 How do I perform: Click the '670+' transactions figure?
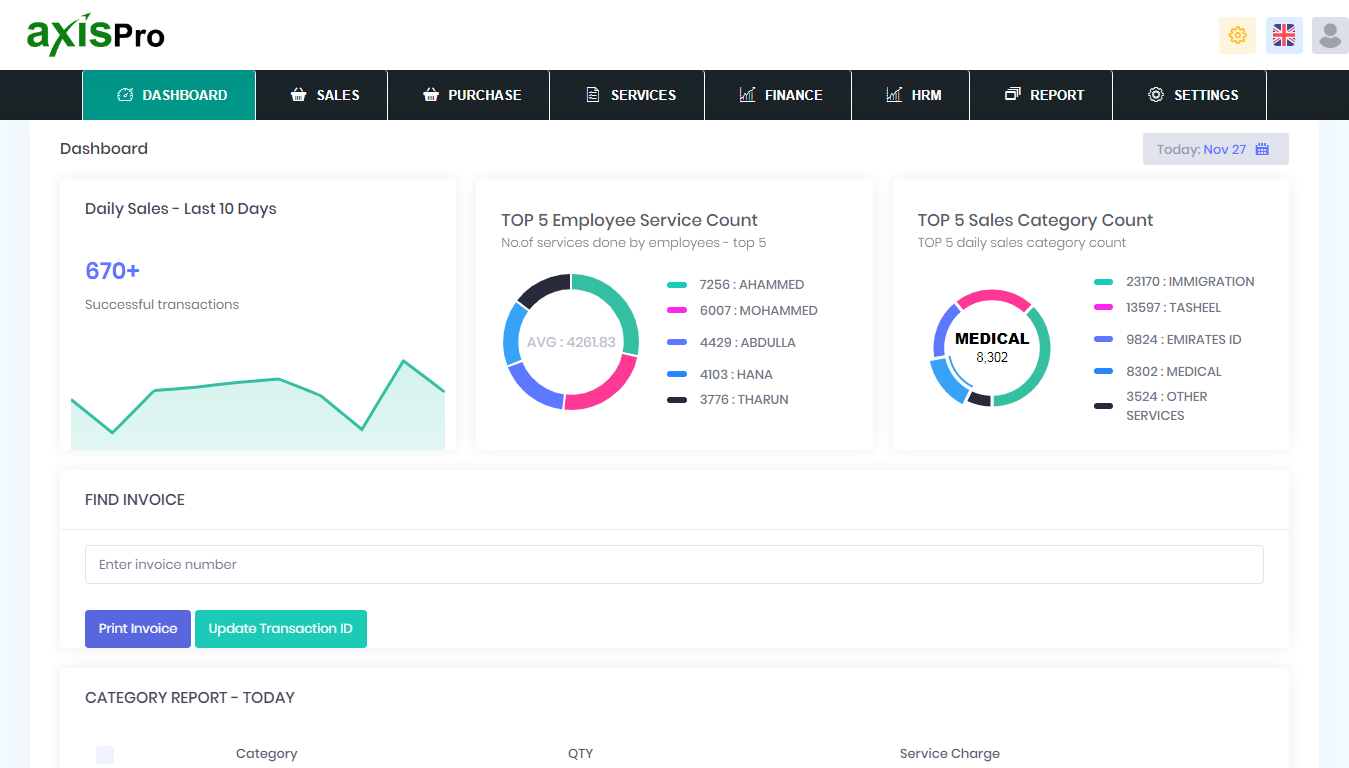pos(112,271)
